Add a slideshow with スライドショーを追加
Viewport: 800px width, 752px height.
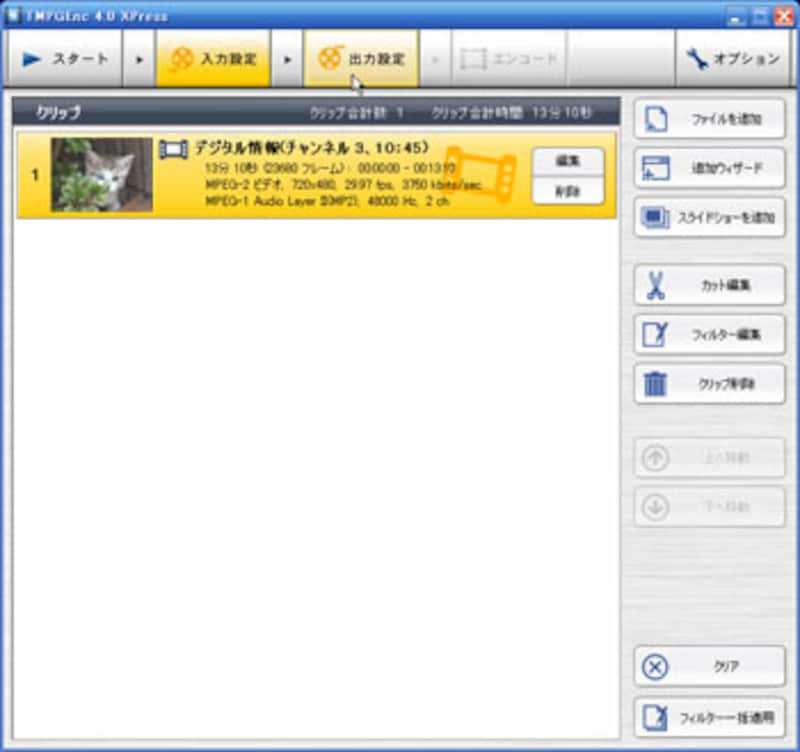coord(709,217)
